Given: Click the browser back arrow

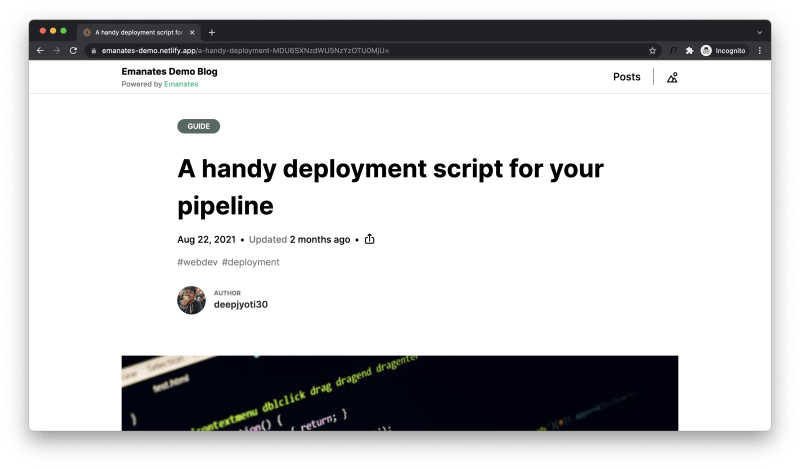Looking at the screenshot, I should [40, 51].
